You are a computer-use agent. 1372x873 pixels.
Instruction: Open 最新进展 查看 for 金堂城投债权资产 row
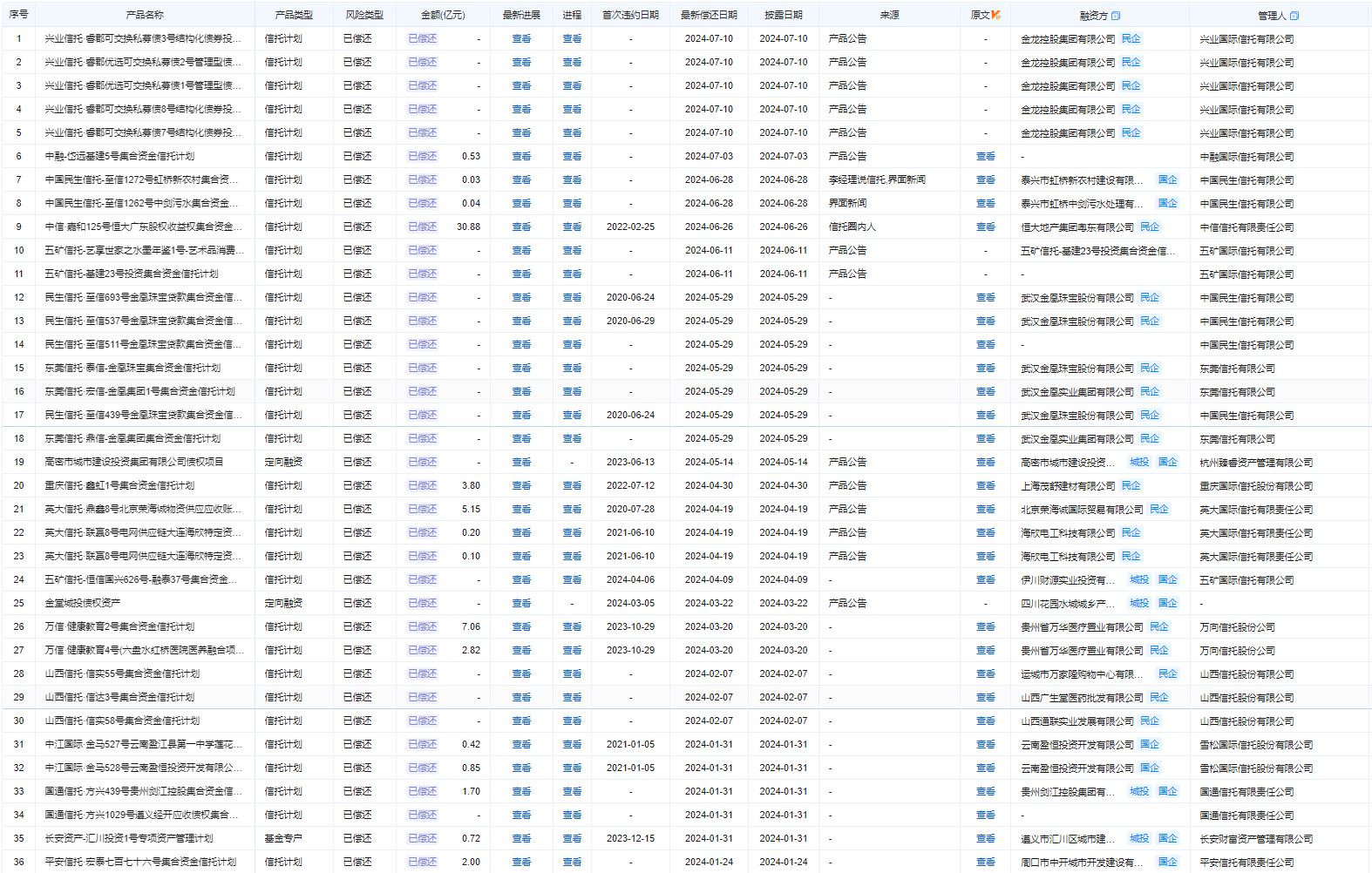521,604
